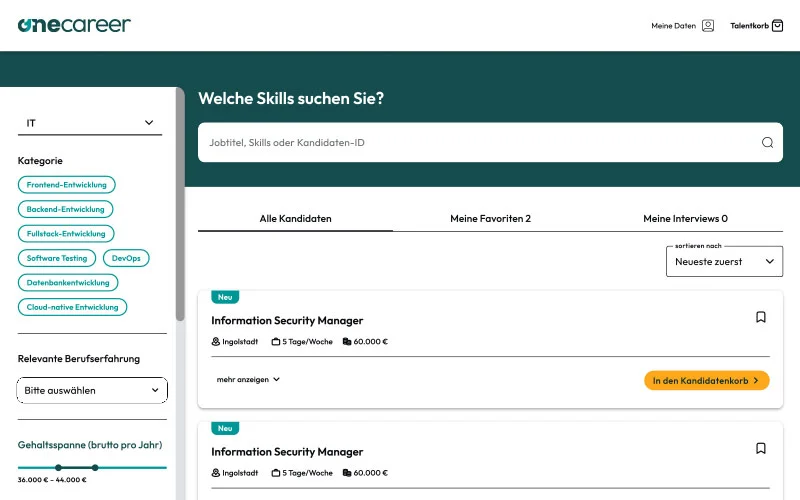This screenshot has height=500, width=800.
Task: Click the lower salary range slider handle
Action: (58, 467)
